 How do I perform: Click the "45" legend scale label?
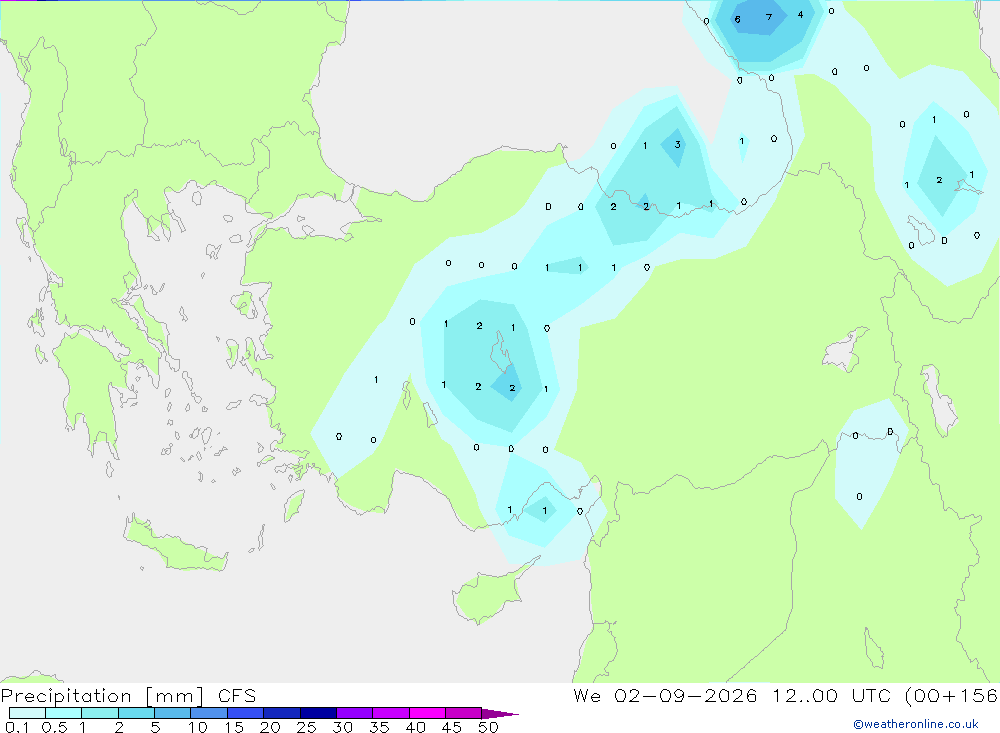(452, 727)
